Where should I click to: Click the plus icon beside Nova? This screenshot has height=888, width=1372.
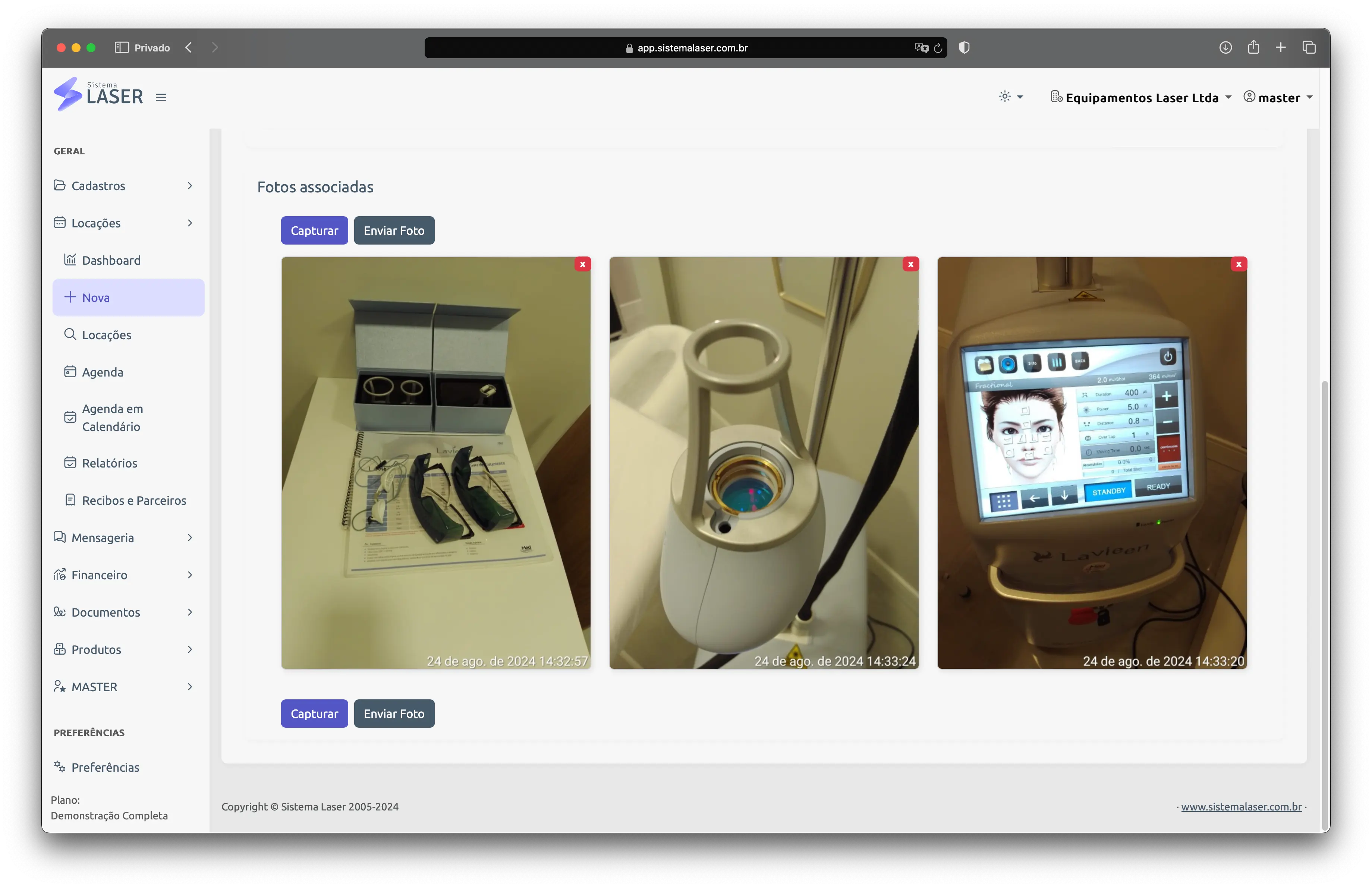pyautogui.click(x=70, y=297)
